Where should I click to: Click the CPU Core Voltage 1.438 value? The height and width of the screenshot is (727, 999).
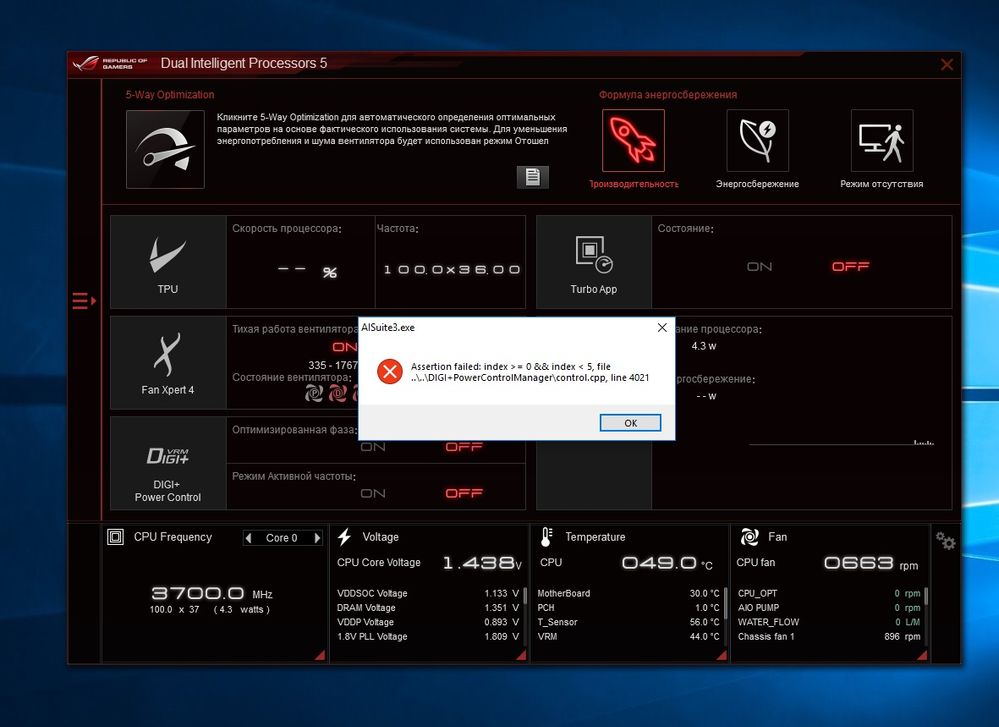click(482, 563)
